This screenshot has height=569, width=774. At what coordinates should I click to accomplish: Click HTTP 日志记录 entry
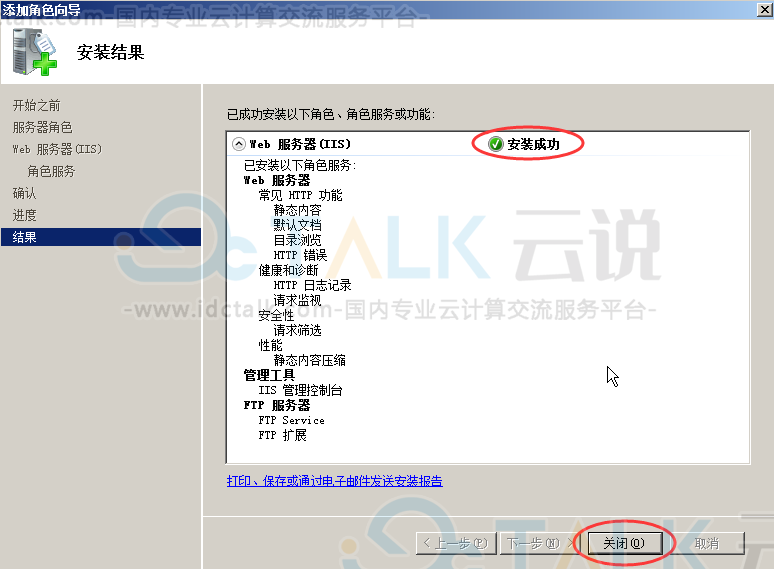[x=312, y=285]
